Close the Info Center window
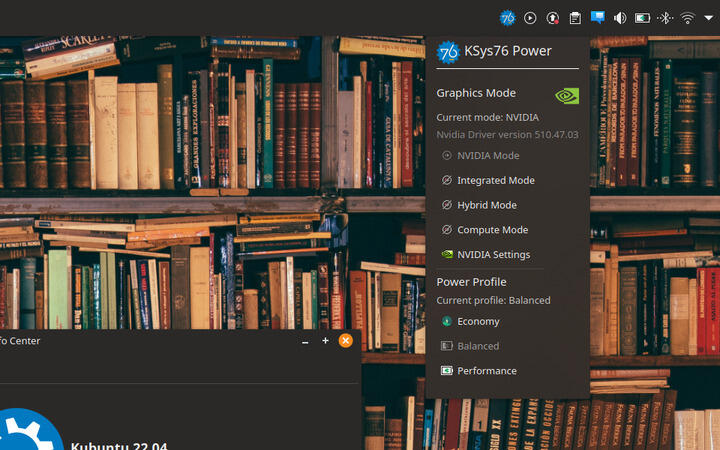 click(x=346, y=341)
